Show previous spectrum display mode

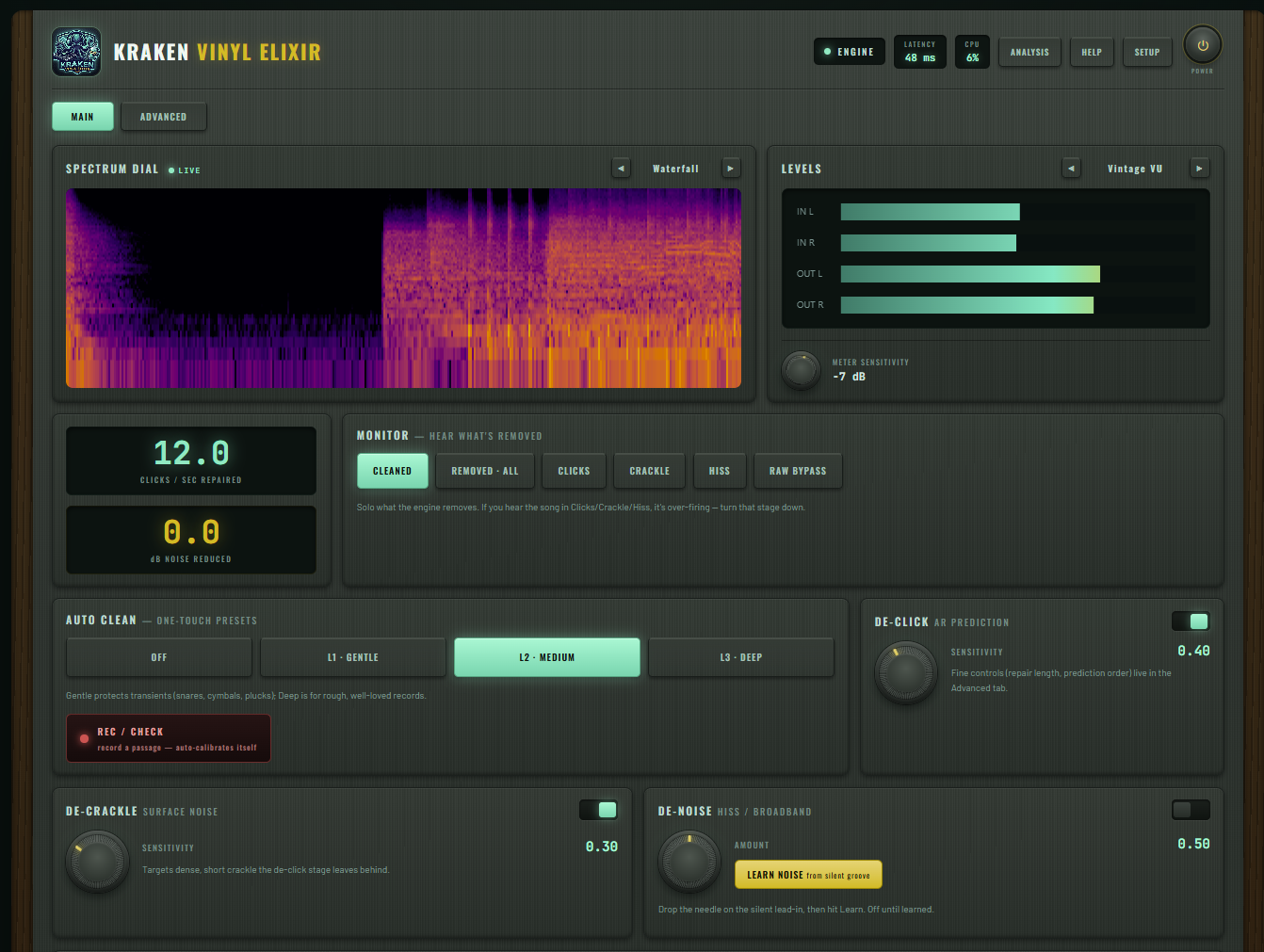pyautogui.click(x=621, y=169)
